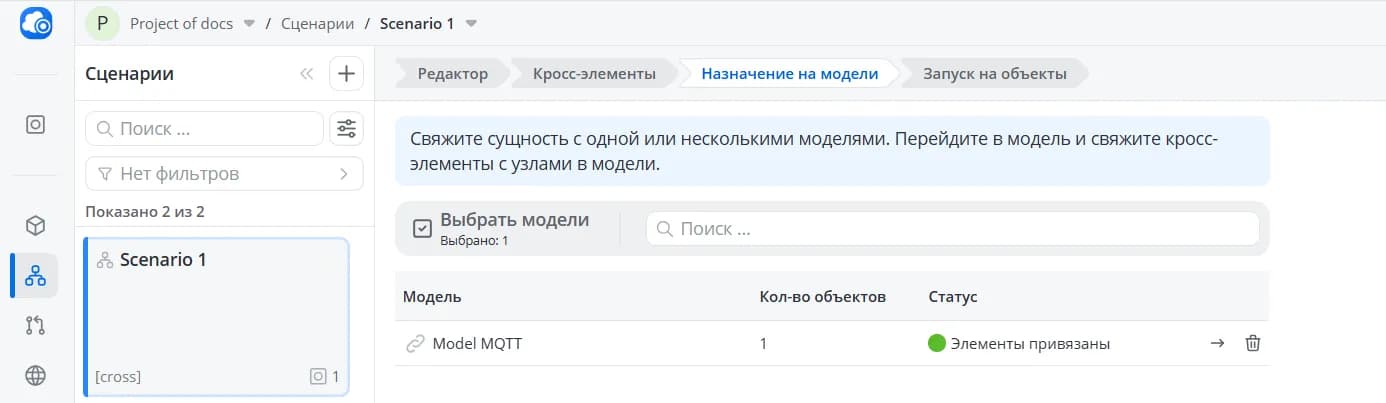Image resolution: width=1386 pixels, height=403 pixels.
Task: Open filter settings sliders icon
Action: point(346,128)
